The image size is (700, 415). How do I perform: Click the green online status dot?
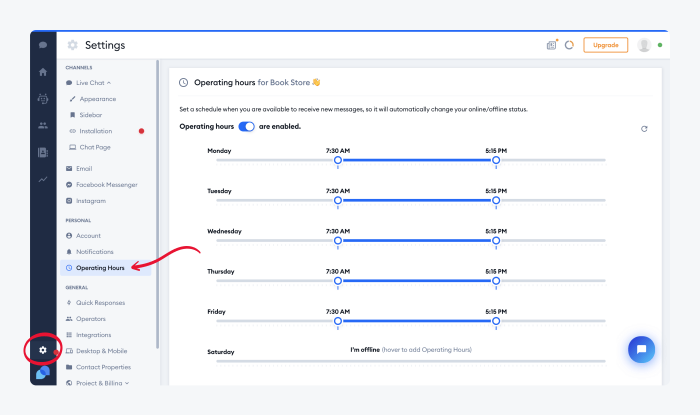pos(660,45)
